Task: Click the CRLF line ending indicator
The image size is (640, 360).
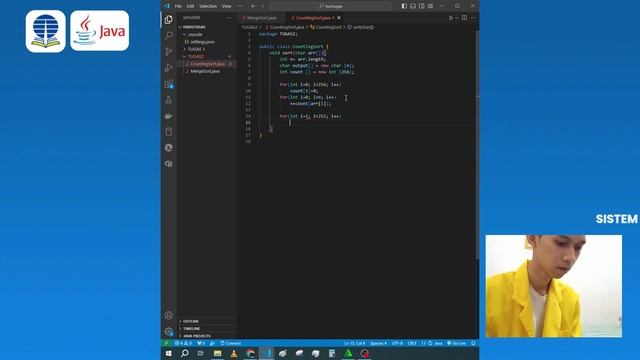Action: point(412,343)
